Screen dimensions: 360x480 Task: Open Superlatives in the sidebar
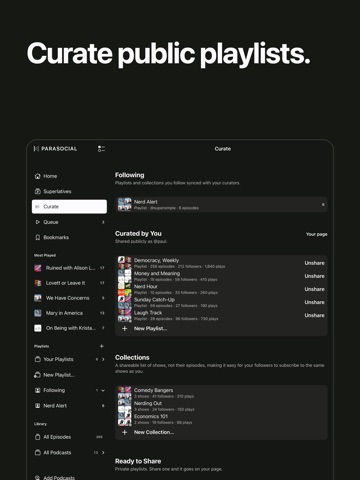click(x=69, y=191)
